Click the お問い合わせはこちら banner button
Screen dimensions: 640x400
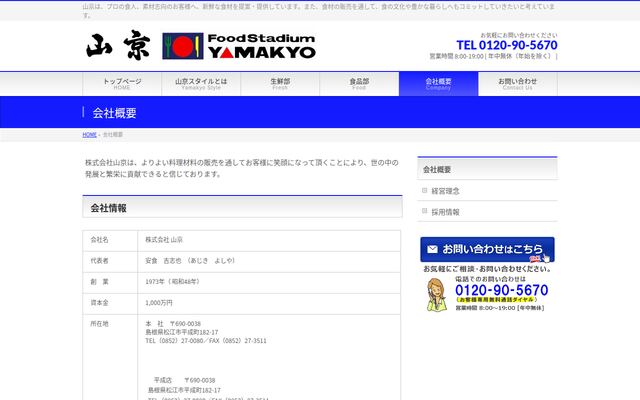tap(487, 249)
